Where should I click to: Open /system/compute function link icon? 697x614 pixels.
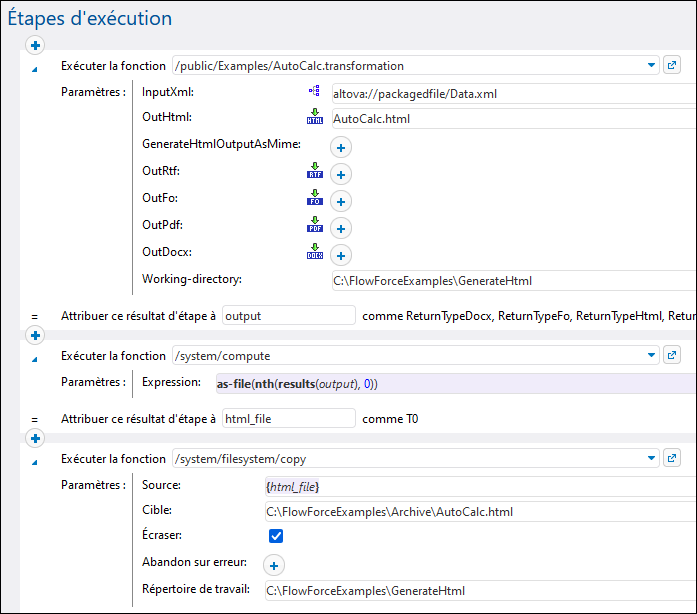672,355
